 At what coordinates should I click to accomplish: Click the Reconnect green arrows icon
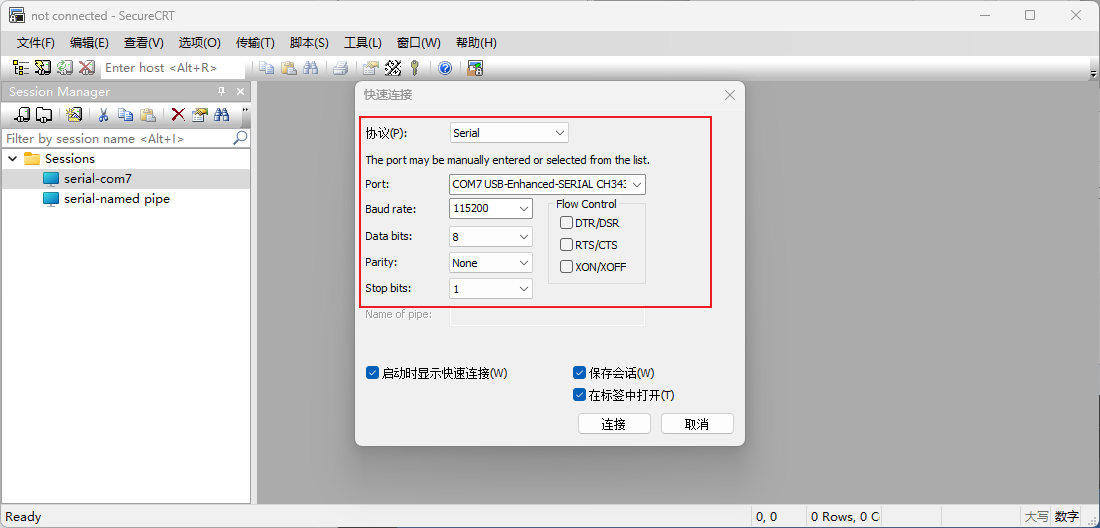click(x=65, y=68)
